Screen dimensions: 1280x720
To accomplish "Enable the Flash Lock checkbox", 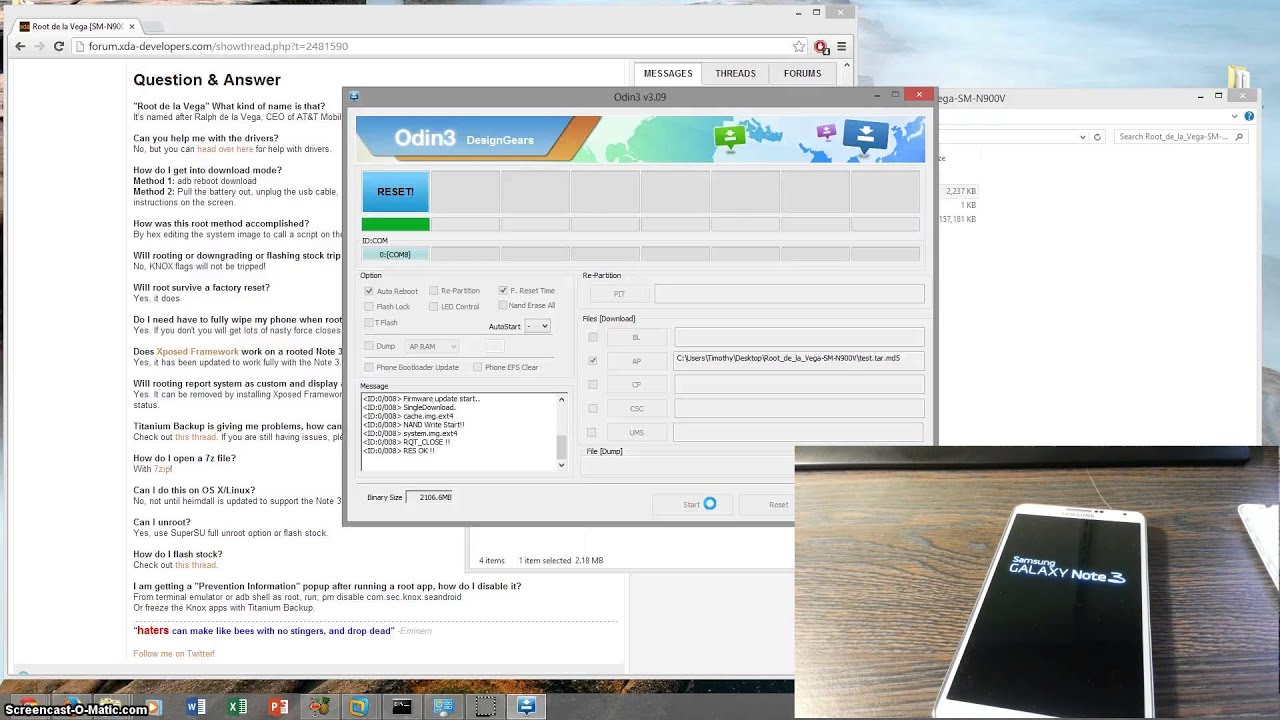I will pos(369,307).
